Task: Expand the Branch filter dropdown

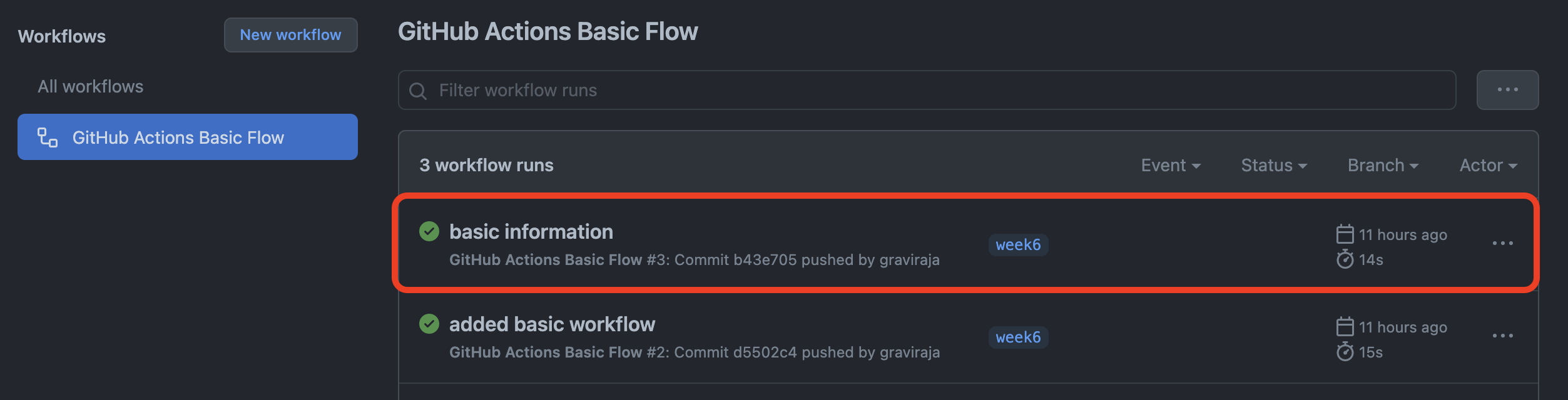Action: point(1382,166)
